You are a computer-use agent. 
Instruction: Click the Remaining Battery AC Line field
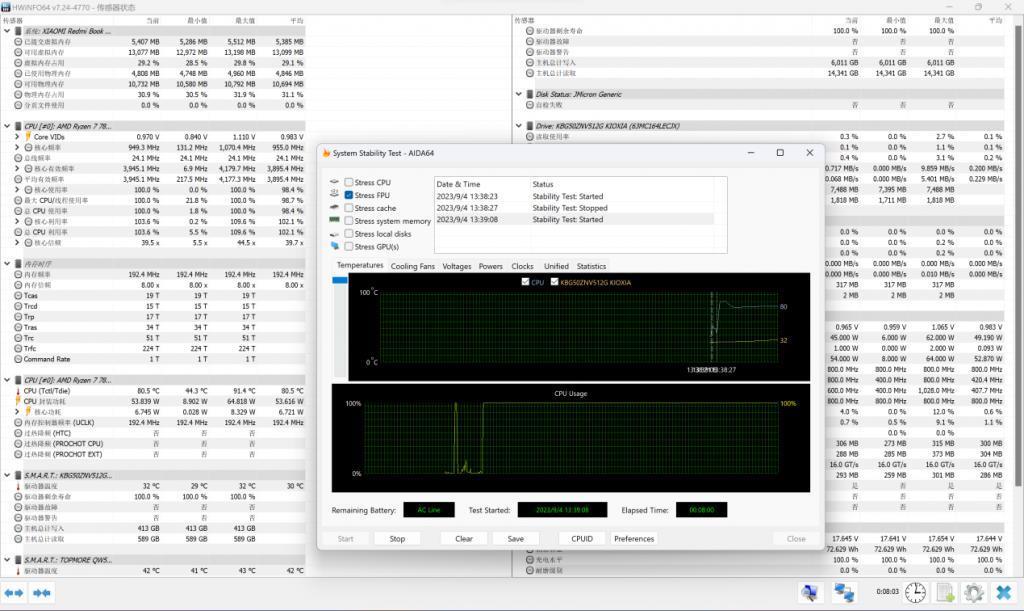429,510
